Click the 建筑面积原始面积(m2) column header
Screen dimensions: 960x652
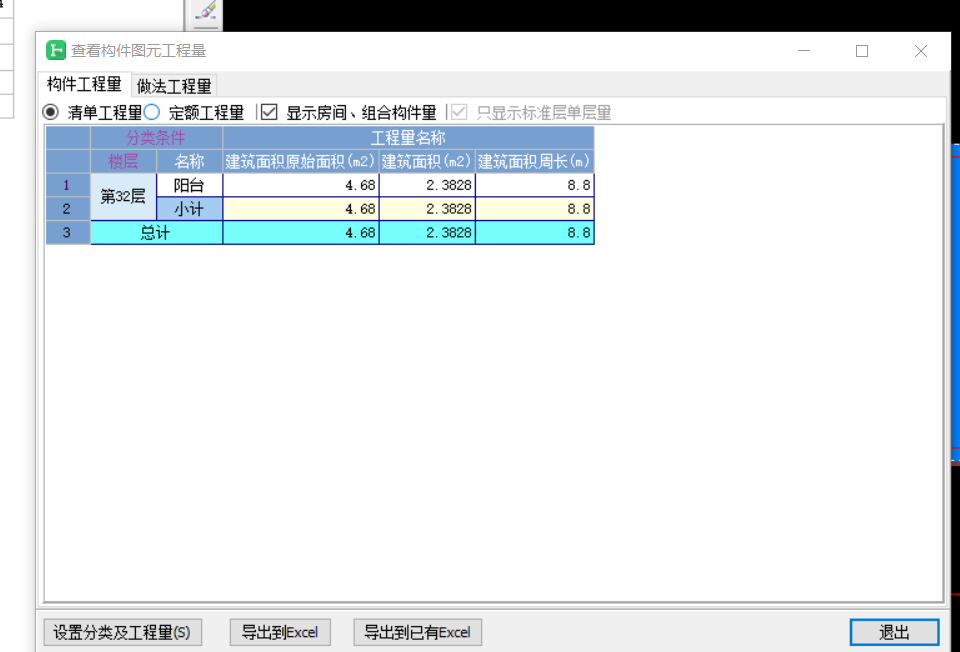[x=300, y=161]
